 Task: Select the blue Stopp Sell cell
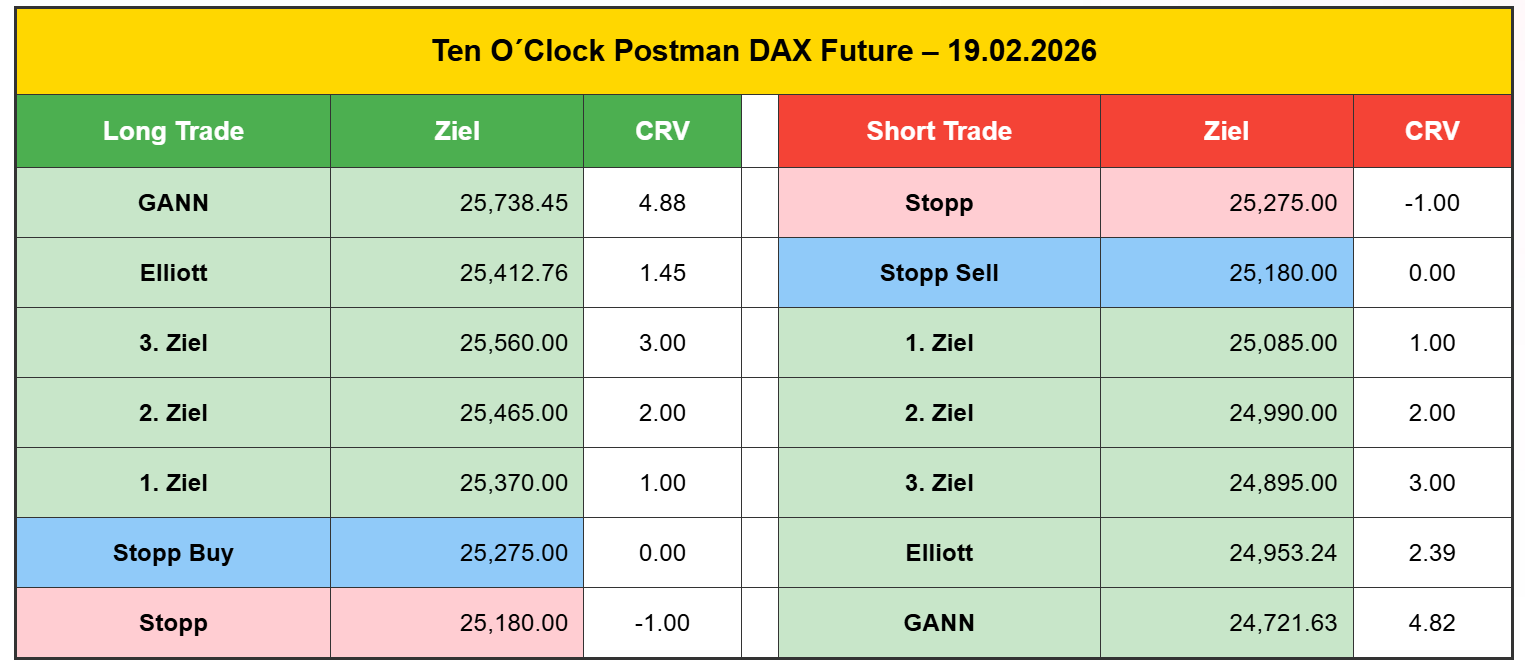938,273
